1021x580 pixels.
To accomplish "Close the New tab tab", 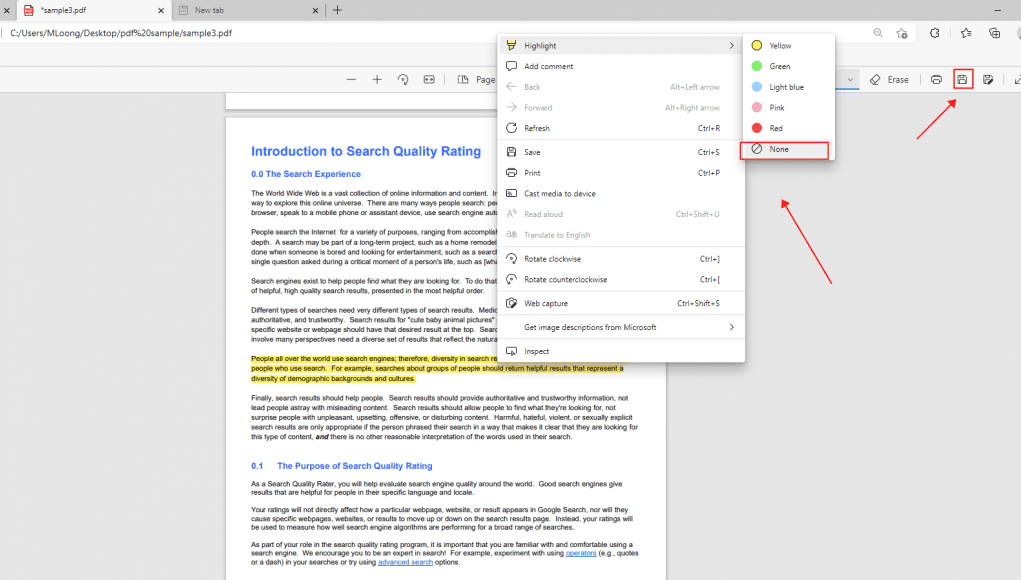I will pos(315,10).
